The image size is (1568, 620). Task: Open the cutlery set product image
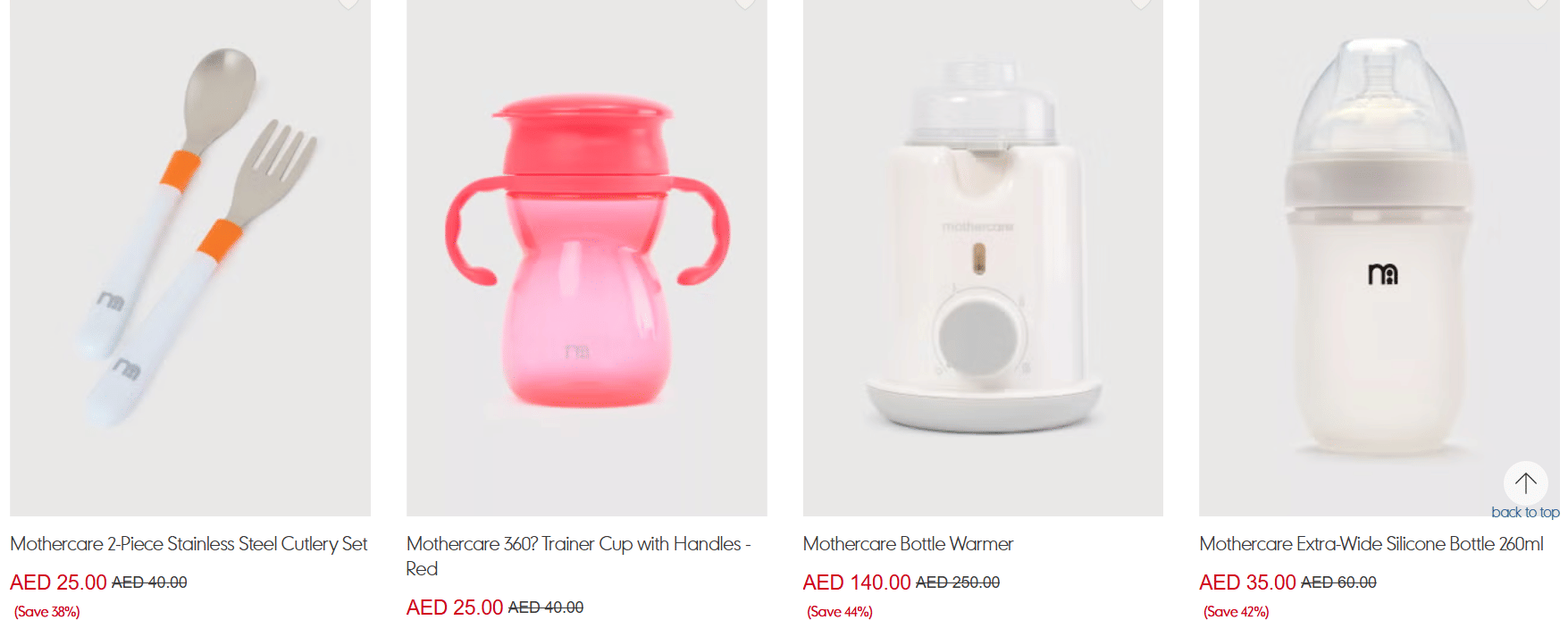pyautogui.click(x=190, y=257)
